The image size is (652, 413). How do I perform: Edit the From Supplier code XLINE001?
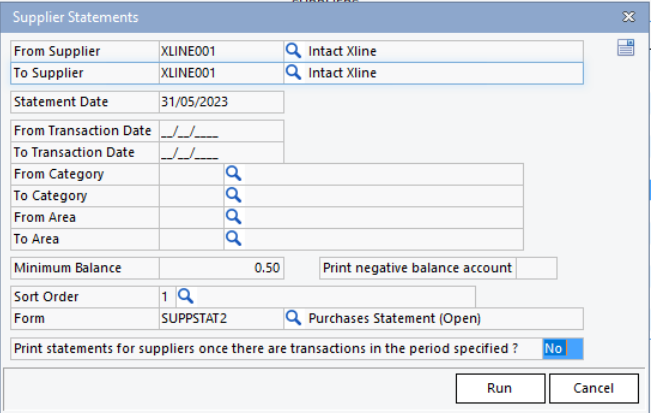tap(221, 51)
